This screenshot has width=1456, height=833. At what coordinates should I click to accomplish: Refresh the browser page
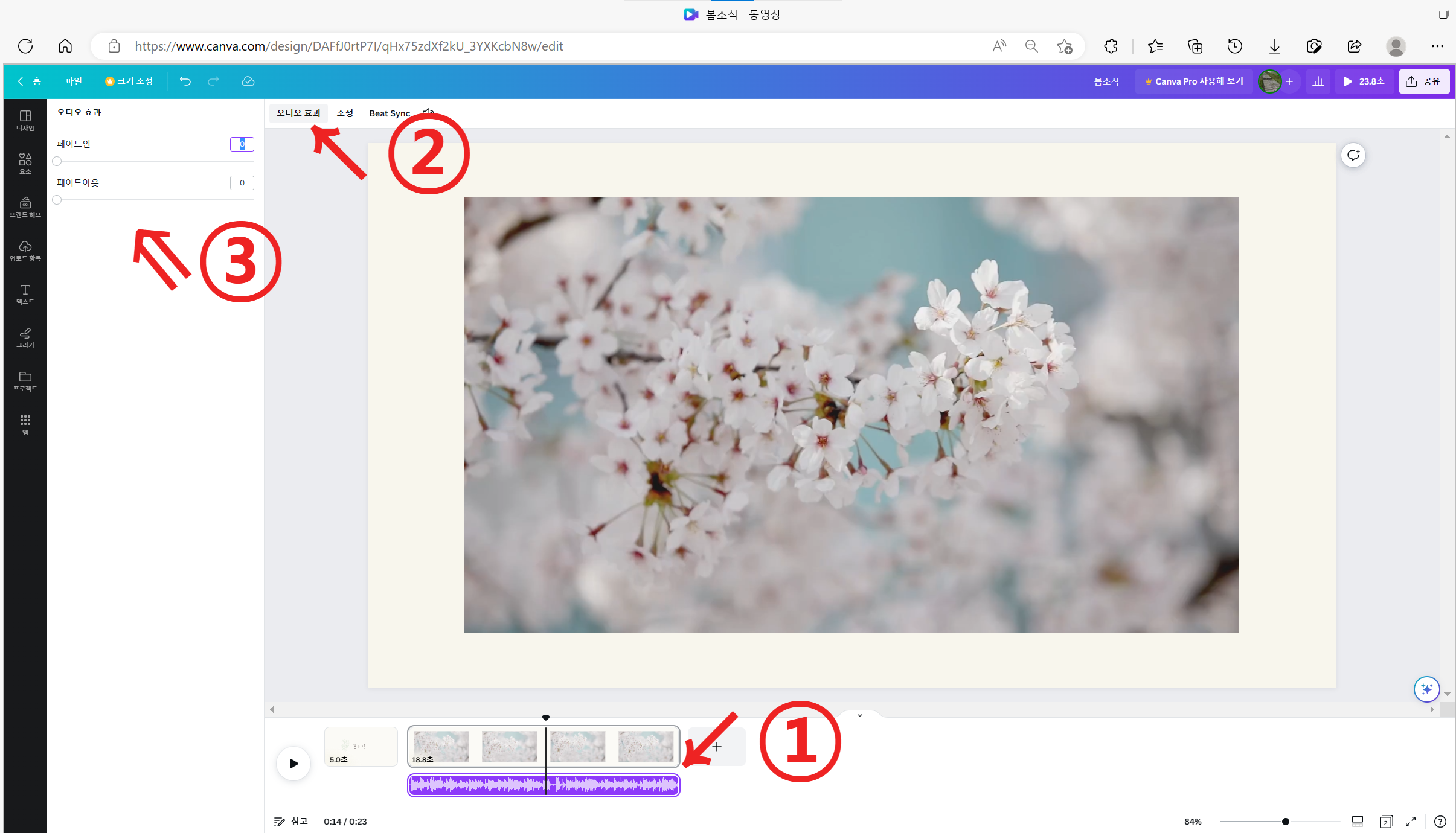(25, 46)
